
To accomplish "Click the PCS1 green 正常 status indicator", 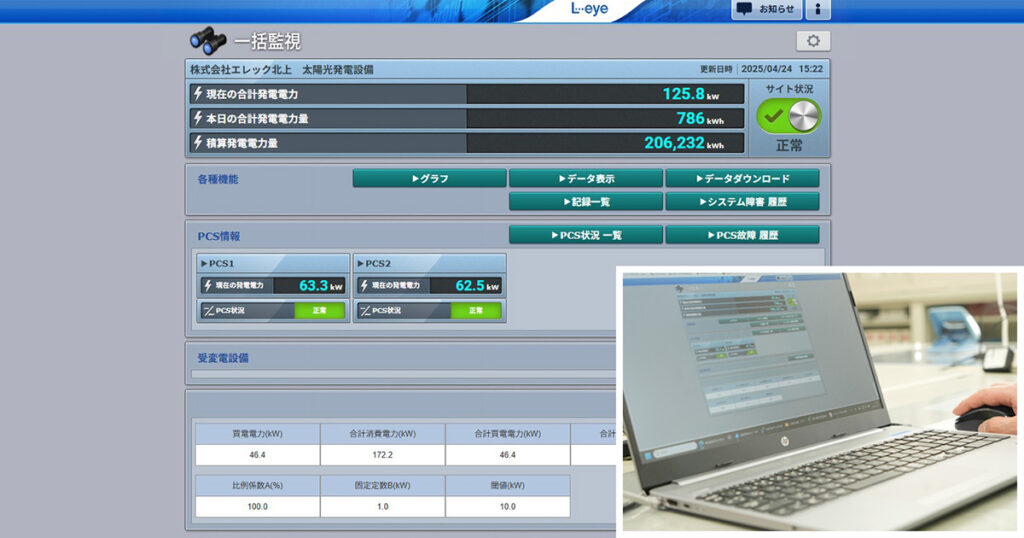I will tap(319, 311).
